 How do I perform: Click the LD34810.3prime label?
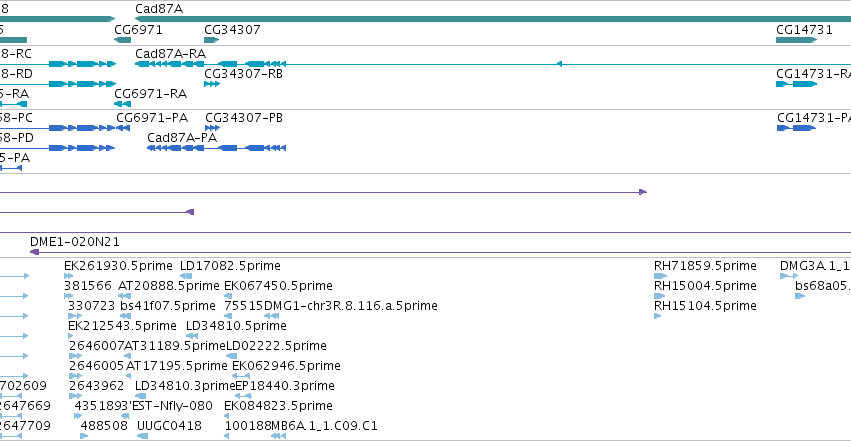coord(185,386)
